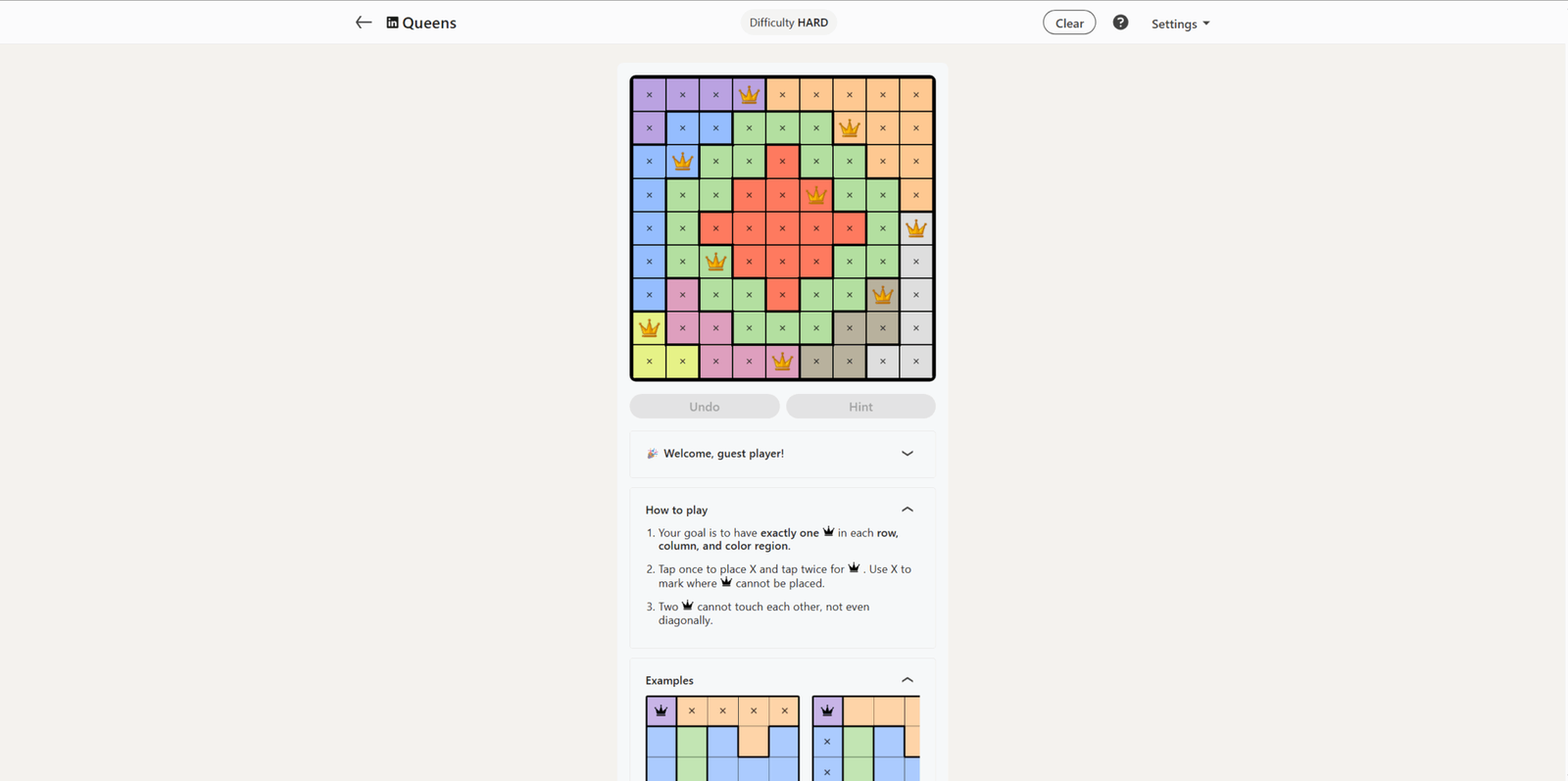This screenshot has height=781, width=1568.
Task: Select the crown in the gray region
Action: click(x=883, y=294)
